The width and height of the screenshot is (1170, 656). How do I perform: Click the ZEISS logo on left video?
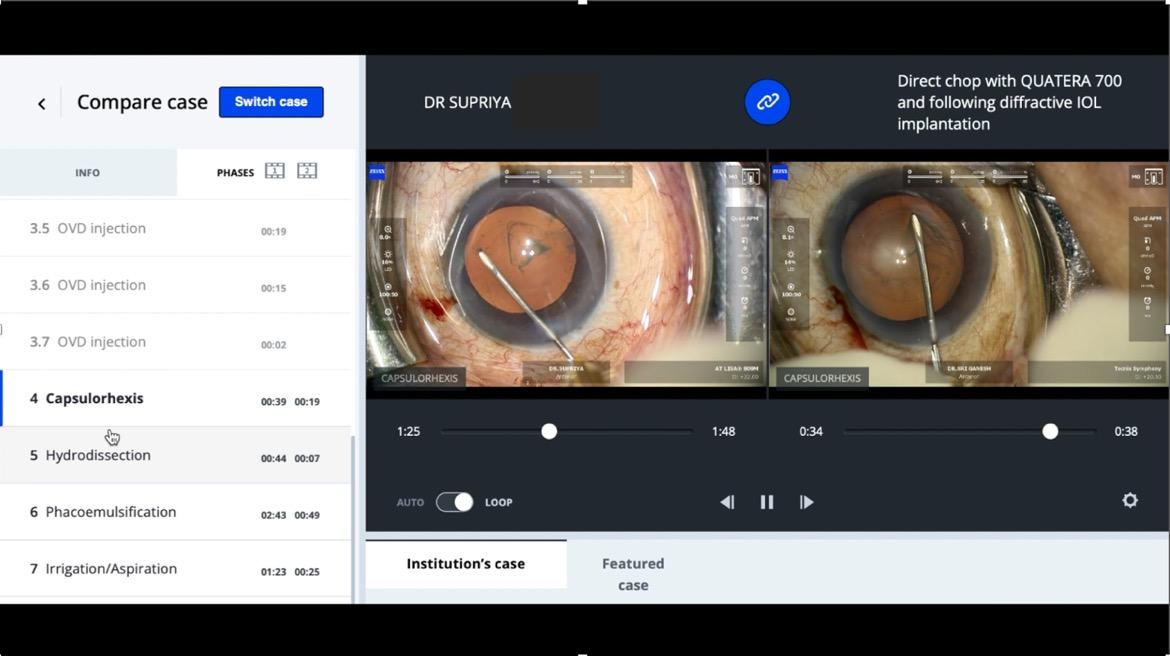pos(377,172)
